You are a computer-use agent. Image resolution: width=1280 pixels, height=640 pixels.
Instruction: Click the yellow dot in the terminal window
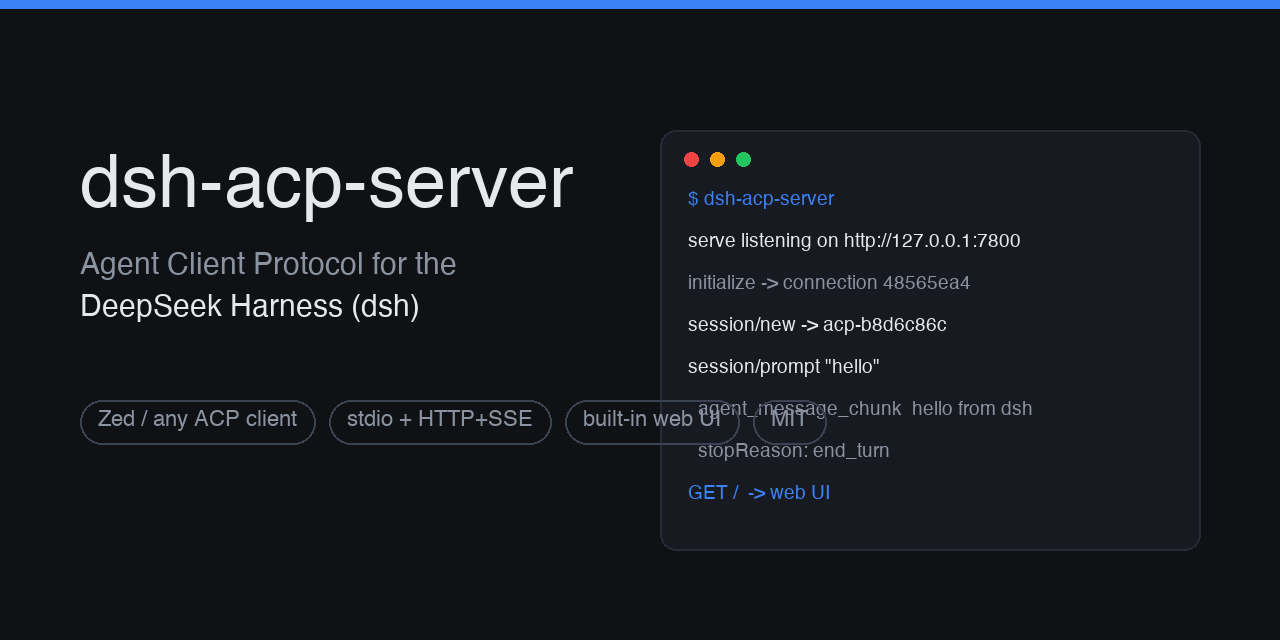tap(717, 160)
